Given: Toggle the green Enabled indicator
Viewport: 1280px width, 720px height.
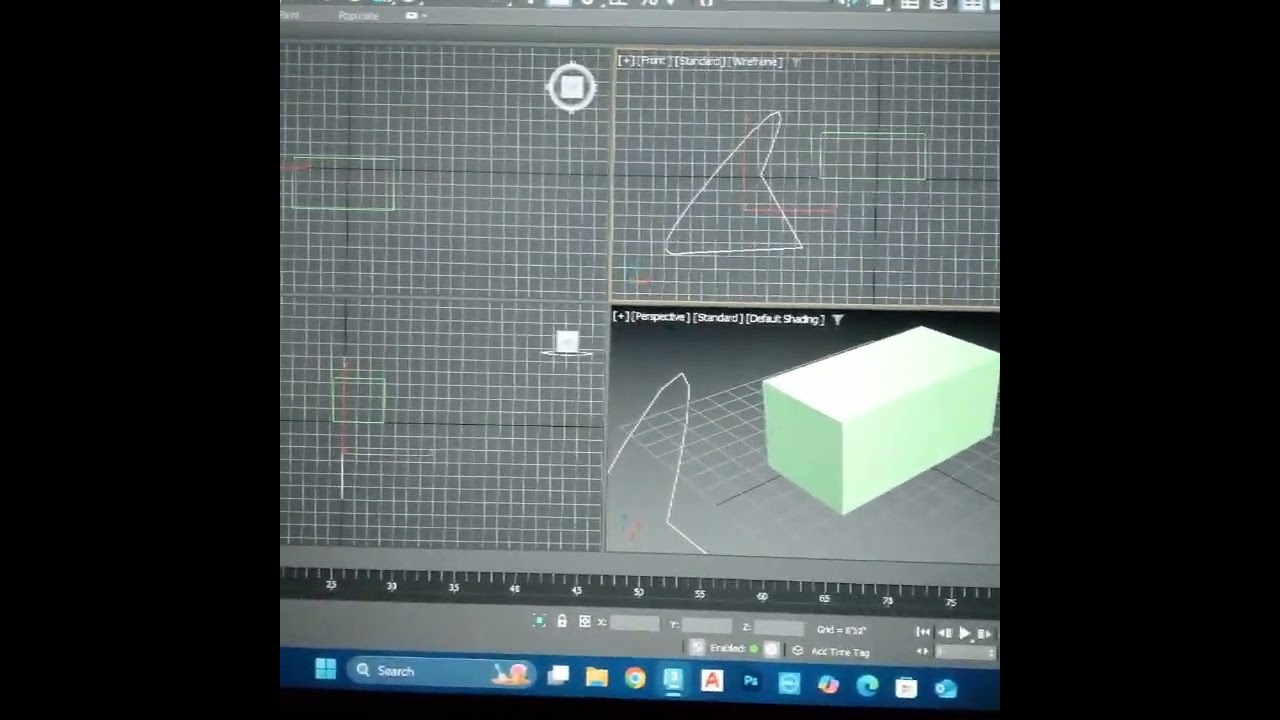Looking at the screenshot, I should [754, 649].
